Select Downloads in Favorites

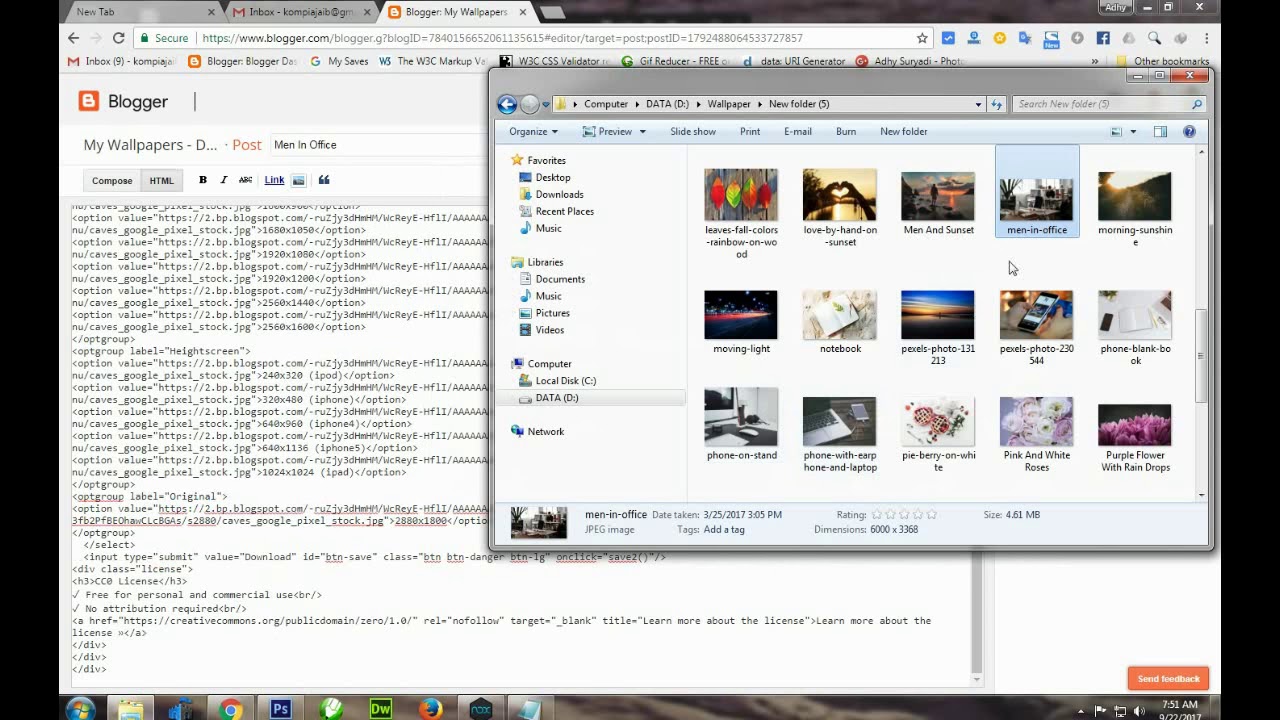[559, 195]
